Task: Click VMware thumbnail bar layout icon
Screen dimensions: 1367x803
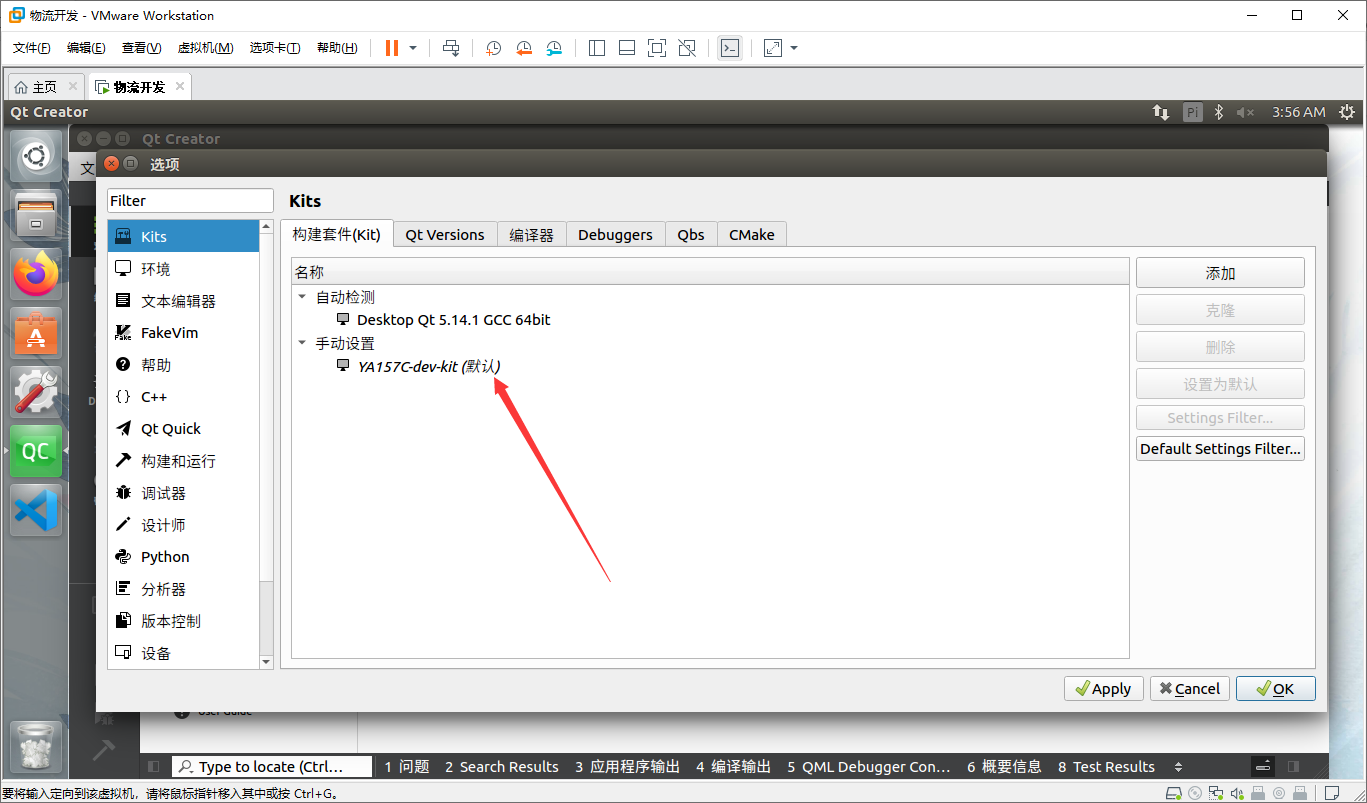Action: [627, 48]
